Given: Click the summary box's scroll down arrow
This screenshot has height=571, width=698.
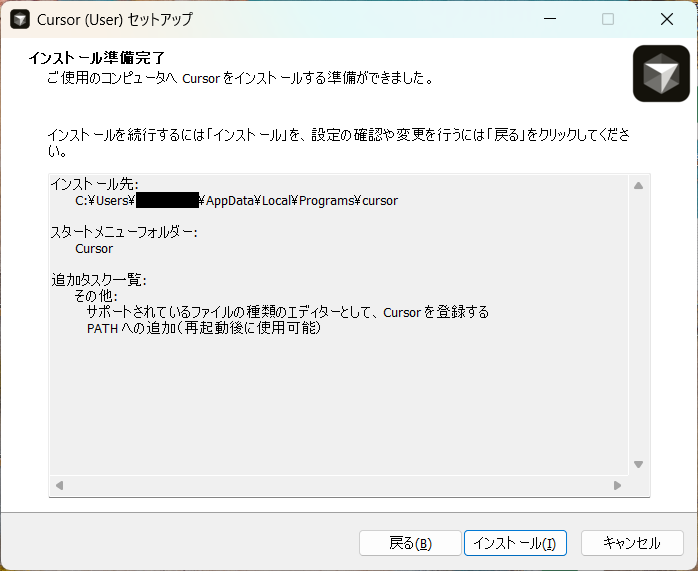Looking at the screenshot, I should click(x=639, y=465).
